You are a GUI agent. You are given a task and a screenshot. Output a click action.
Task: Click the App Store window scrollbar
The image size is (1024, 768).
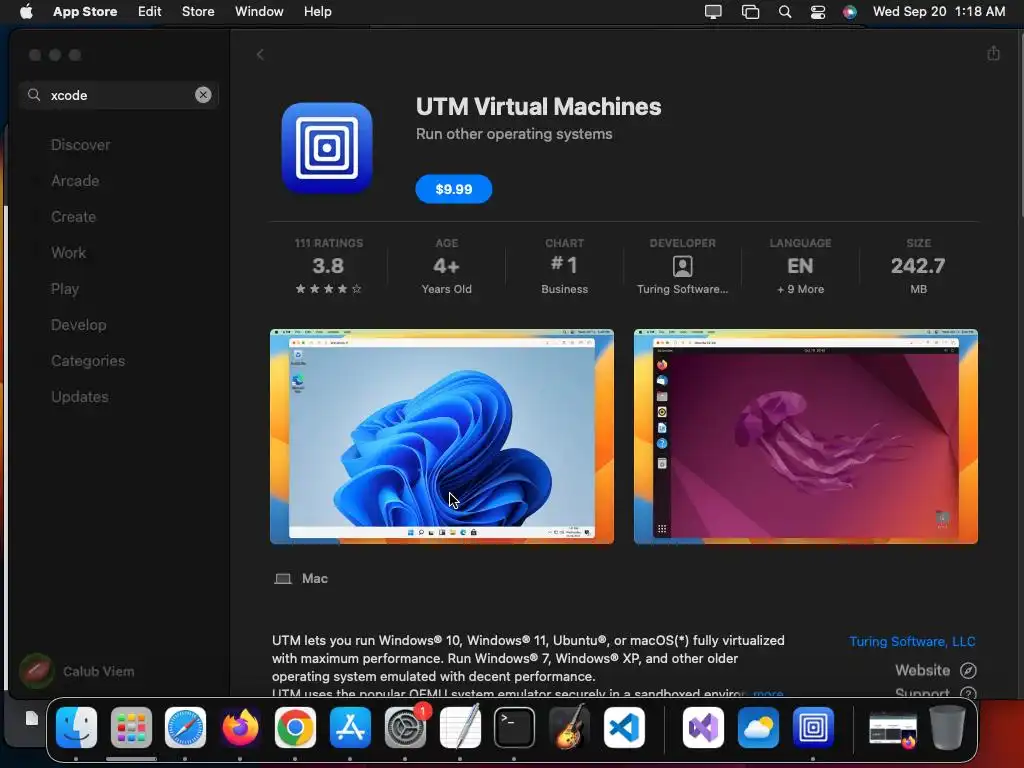click(x=1021, y=124)
